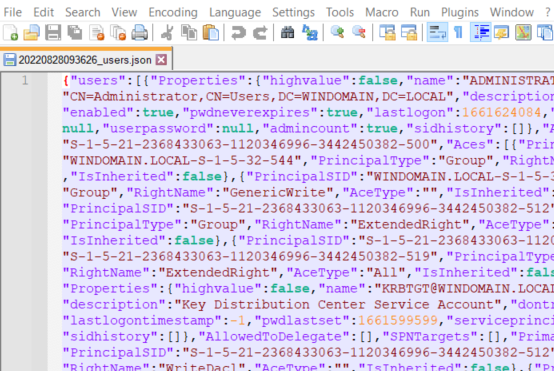554x371 pixels.
Task: Zoom out with the magnifier minus icon
Action: click(x=359, y=33)
